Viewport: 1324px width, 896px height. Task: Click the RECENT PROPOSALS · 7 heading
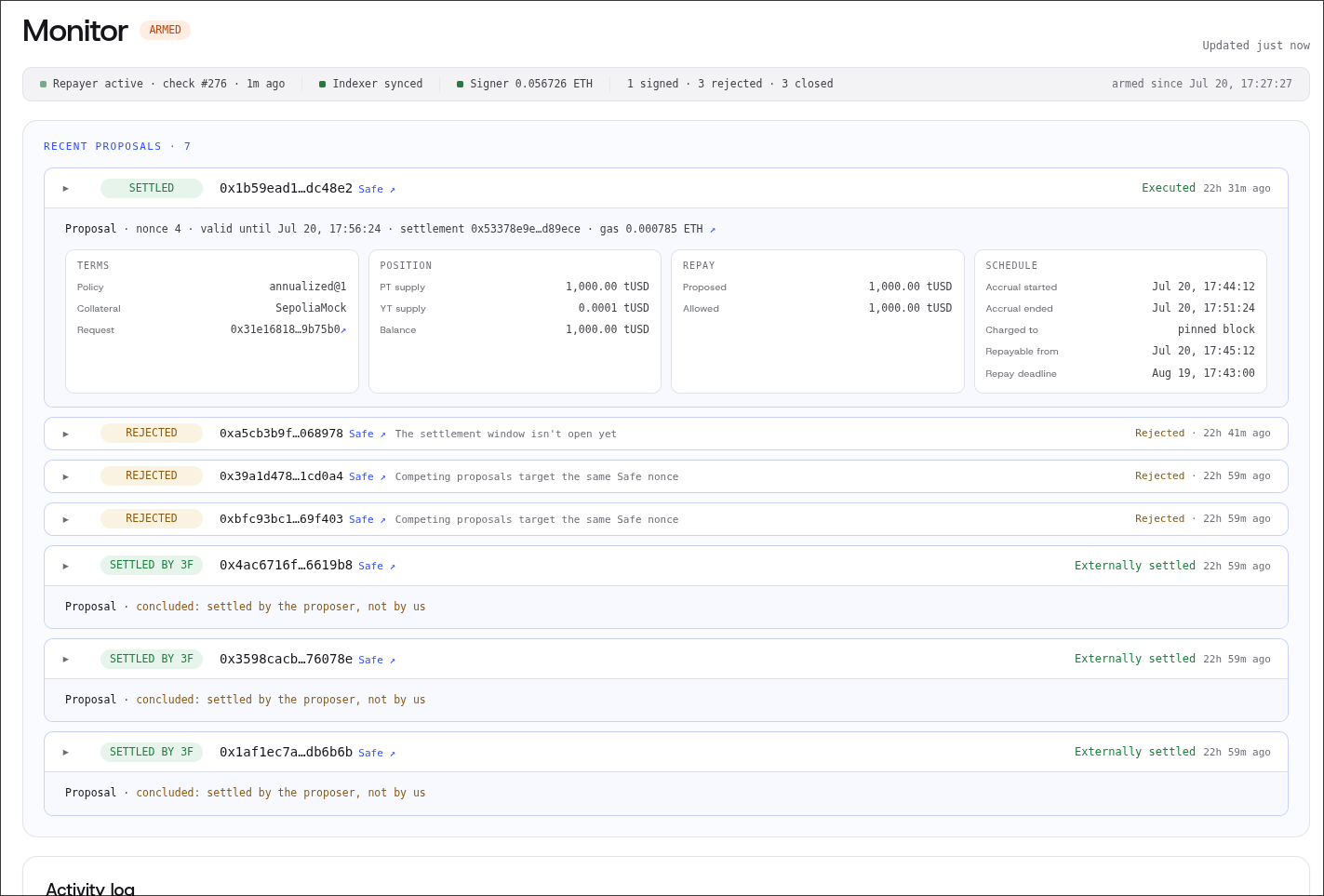pos(117,146)
